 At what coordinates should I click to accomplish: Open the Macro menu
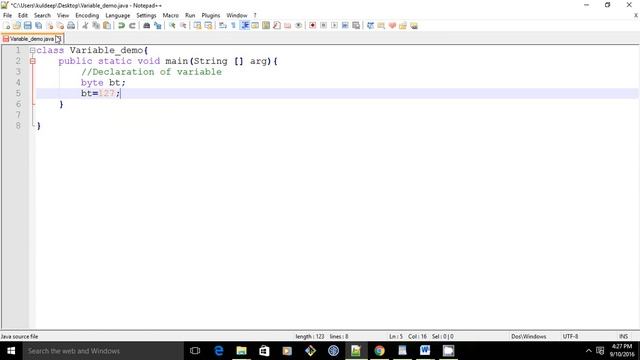pyautogui.click(x=171, y=15)
